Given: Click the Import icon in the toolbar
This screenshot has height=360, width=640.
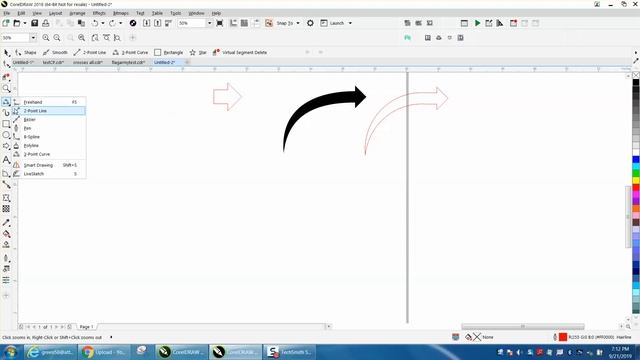Looking at the screenshot, I should coord(147,23).
